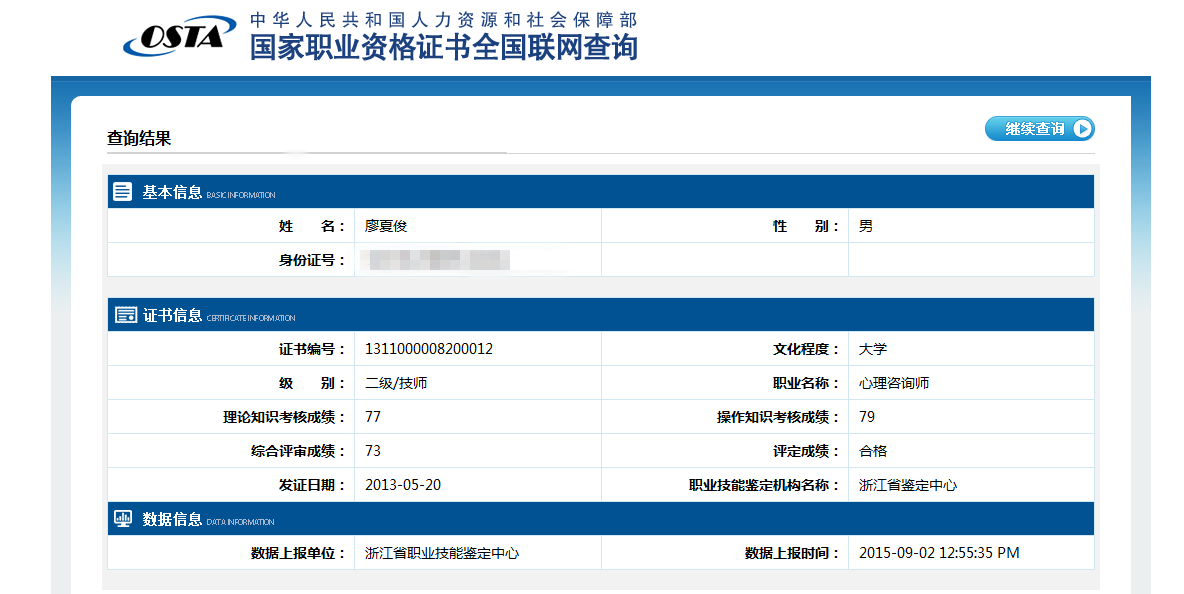Click the 数据信息 section header bar
Screen dimensions: 1184x594
point(600,519)
